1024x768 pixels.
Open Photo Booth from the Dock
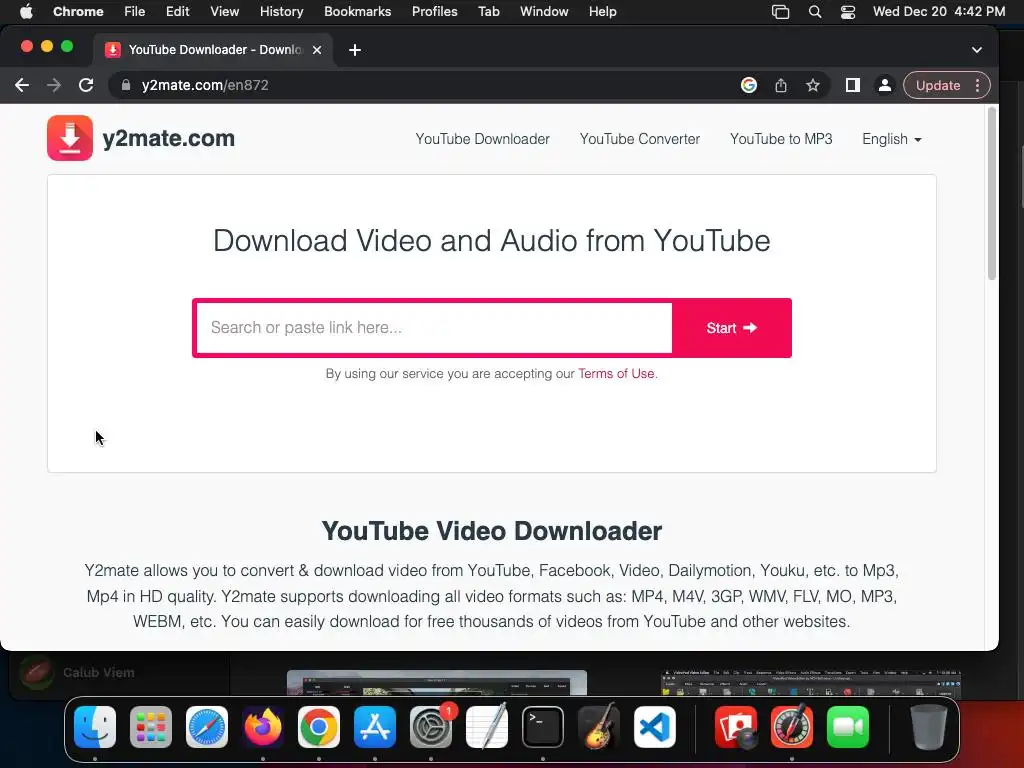tap(736, 727)
